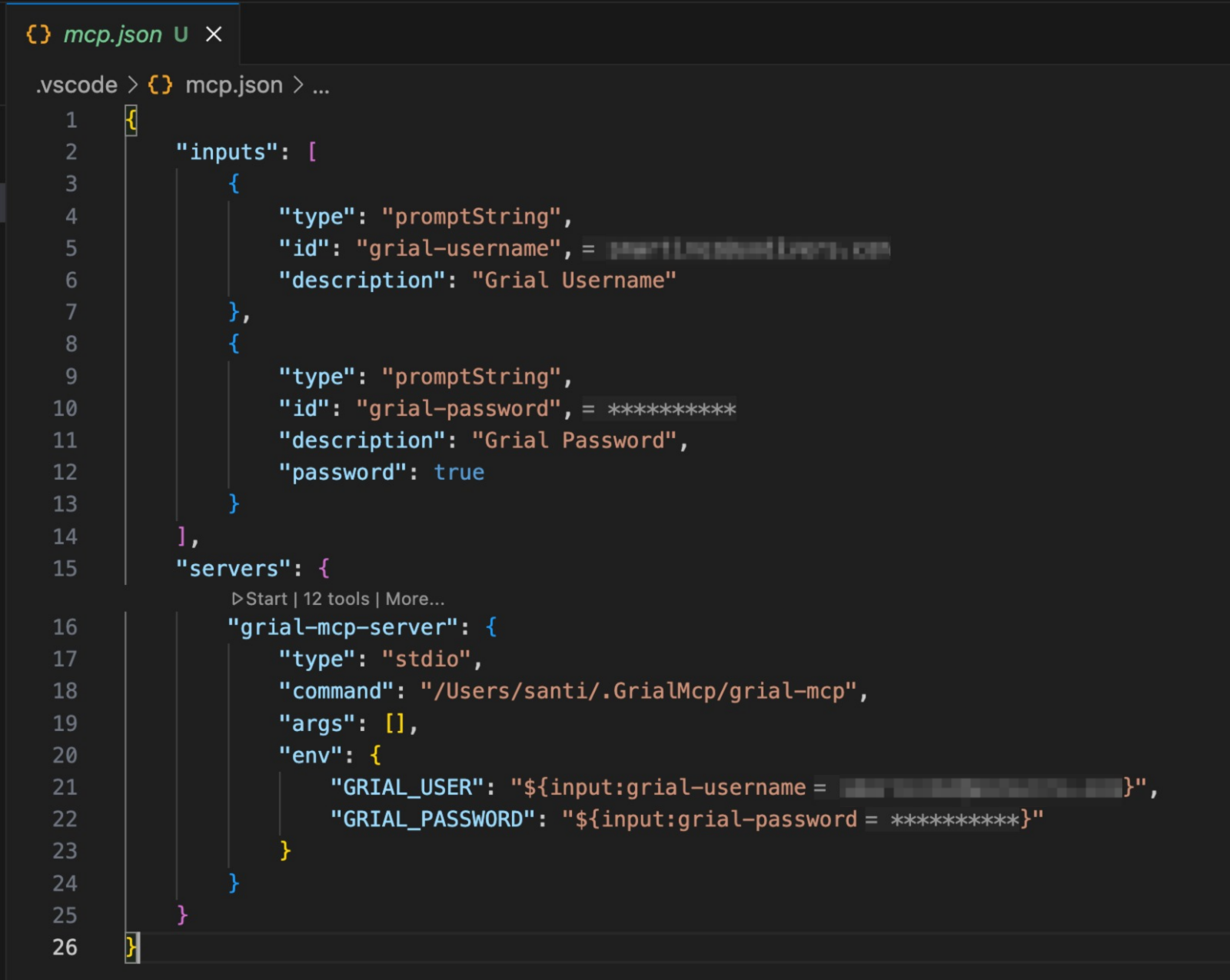
Task: Click the opening brace icon on line 1
Action: pos(131,120)
